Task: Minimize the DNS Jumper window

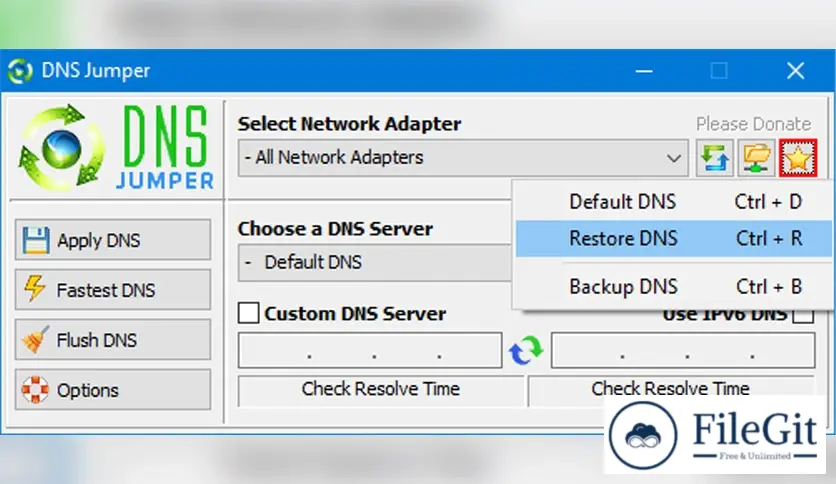Action: click(644, 70)
